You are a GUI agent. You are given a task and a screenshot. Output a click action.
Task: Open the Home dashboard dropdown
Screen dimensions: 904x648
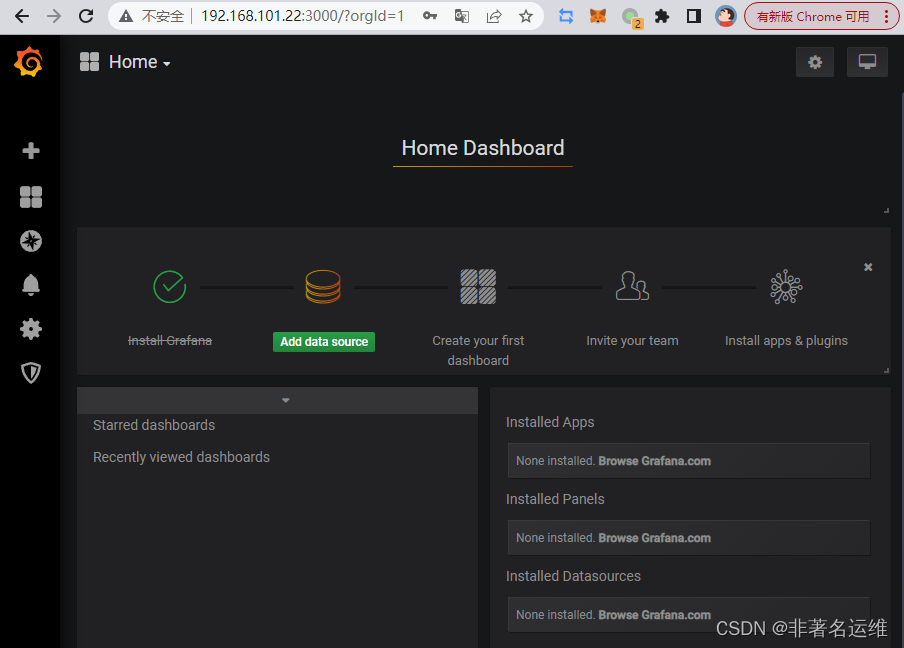pyautogui.click(x=139, y=62)
